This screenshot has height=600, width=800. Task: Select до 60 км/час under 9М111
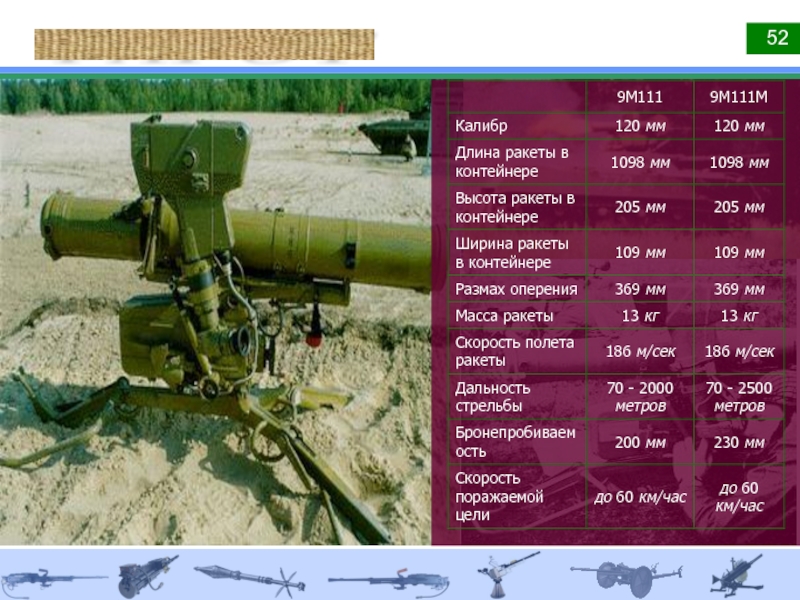pos(640,496)
